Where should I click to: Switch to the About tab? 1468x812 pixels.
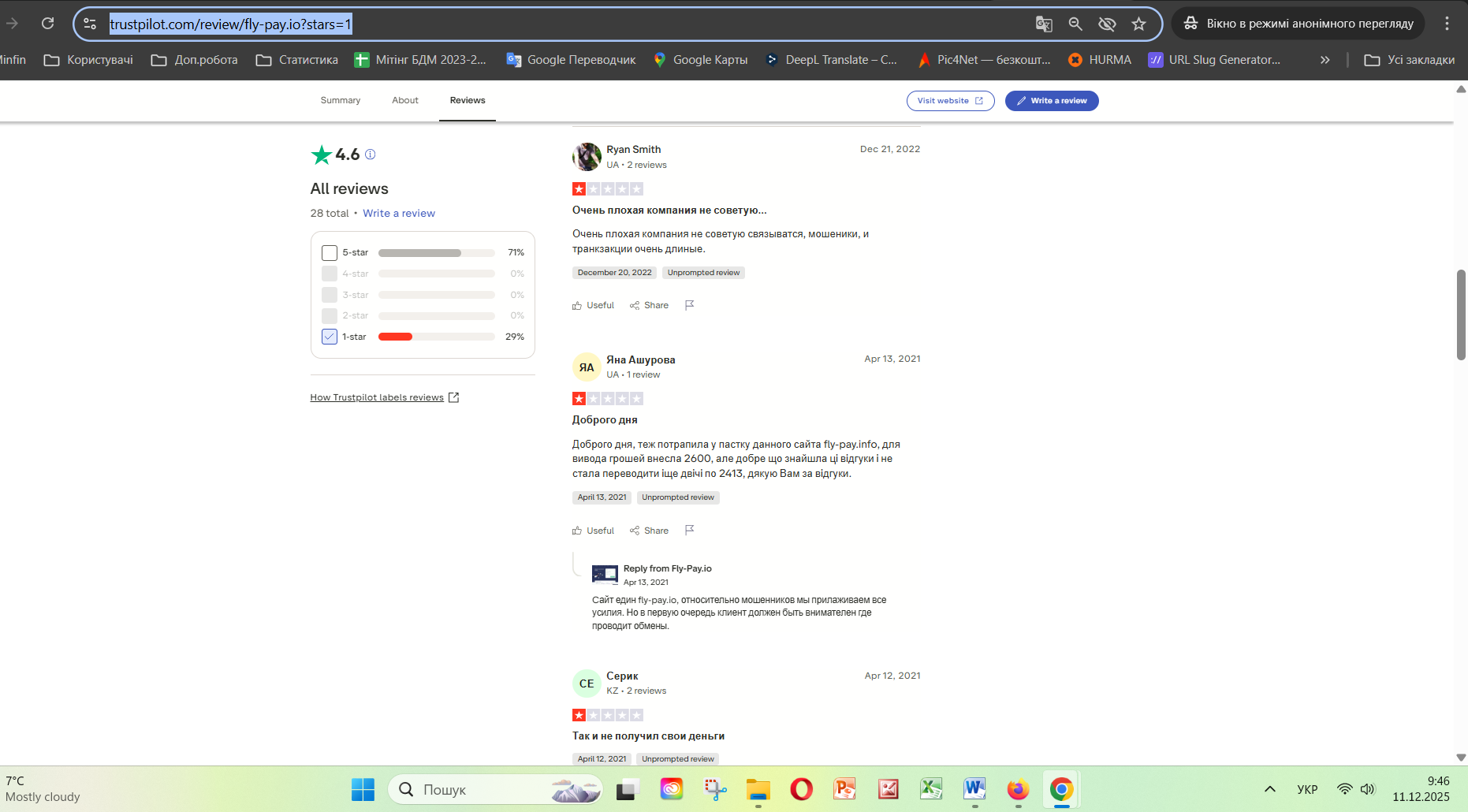pyautogui.click(x=405, y=101)
